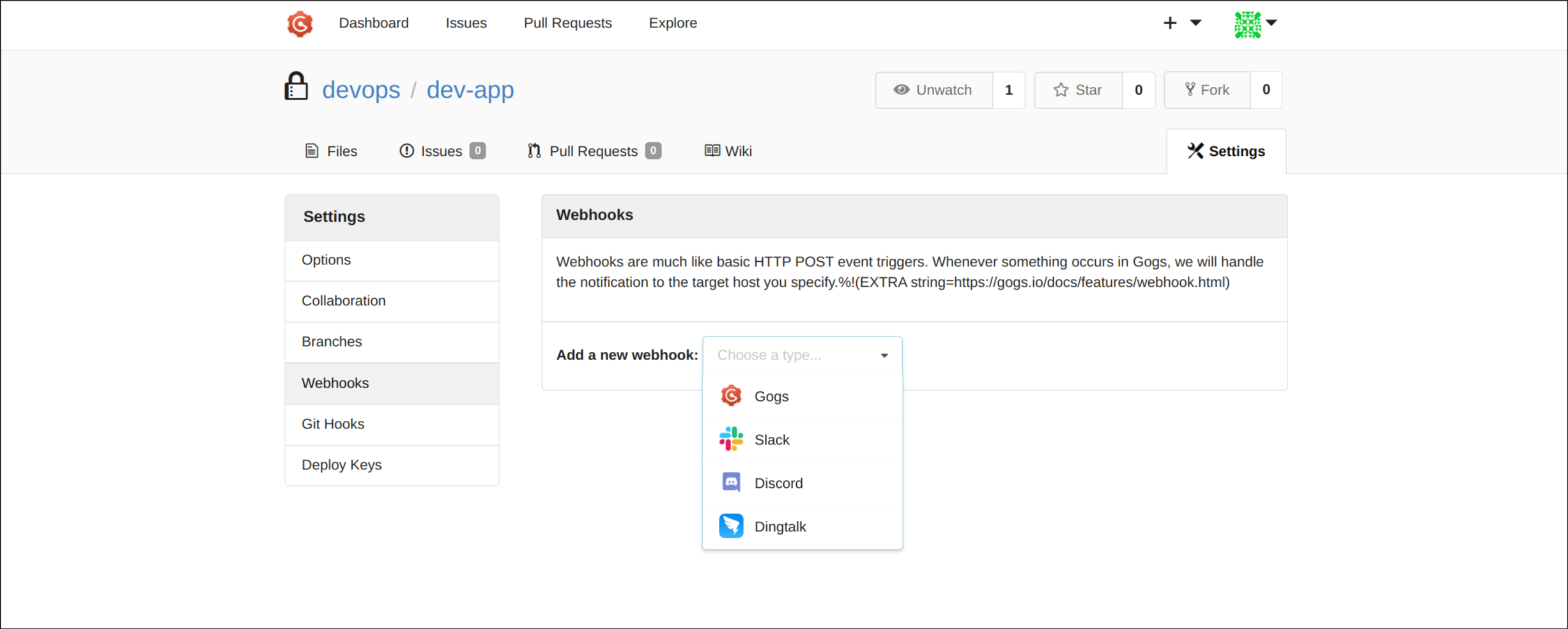
Task: Click the Dingtalk icon in webhook list
Action: tap(731, 526)
